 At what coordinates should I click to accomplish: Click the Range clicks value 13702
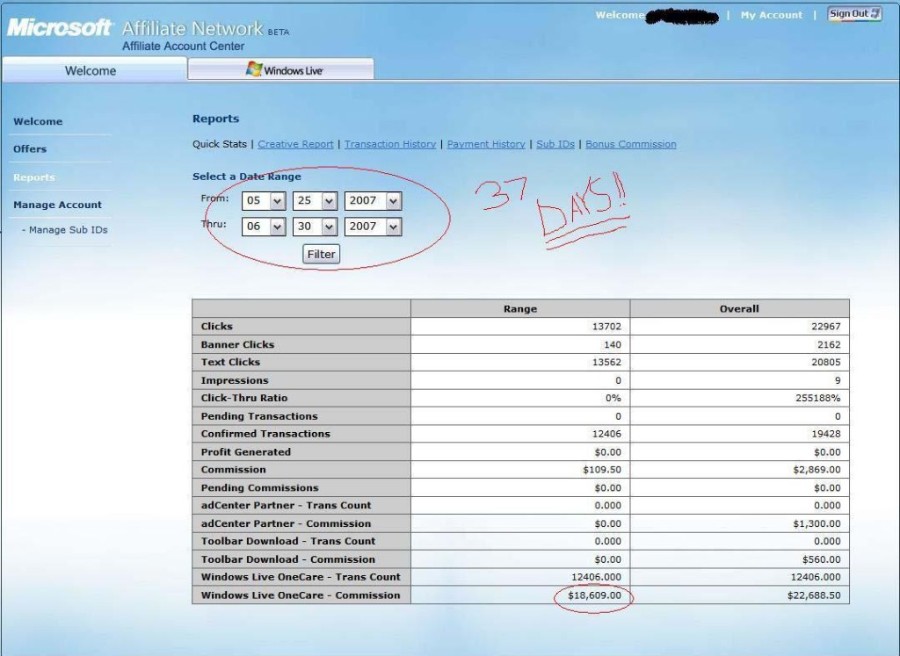(x=607, y=327)
